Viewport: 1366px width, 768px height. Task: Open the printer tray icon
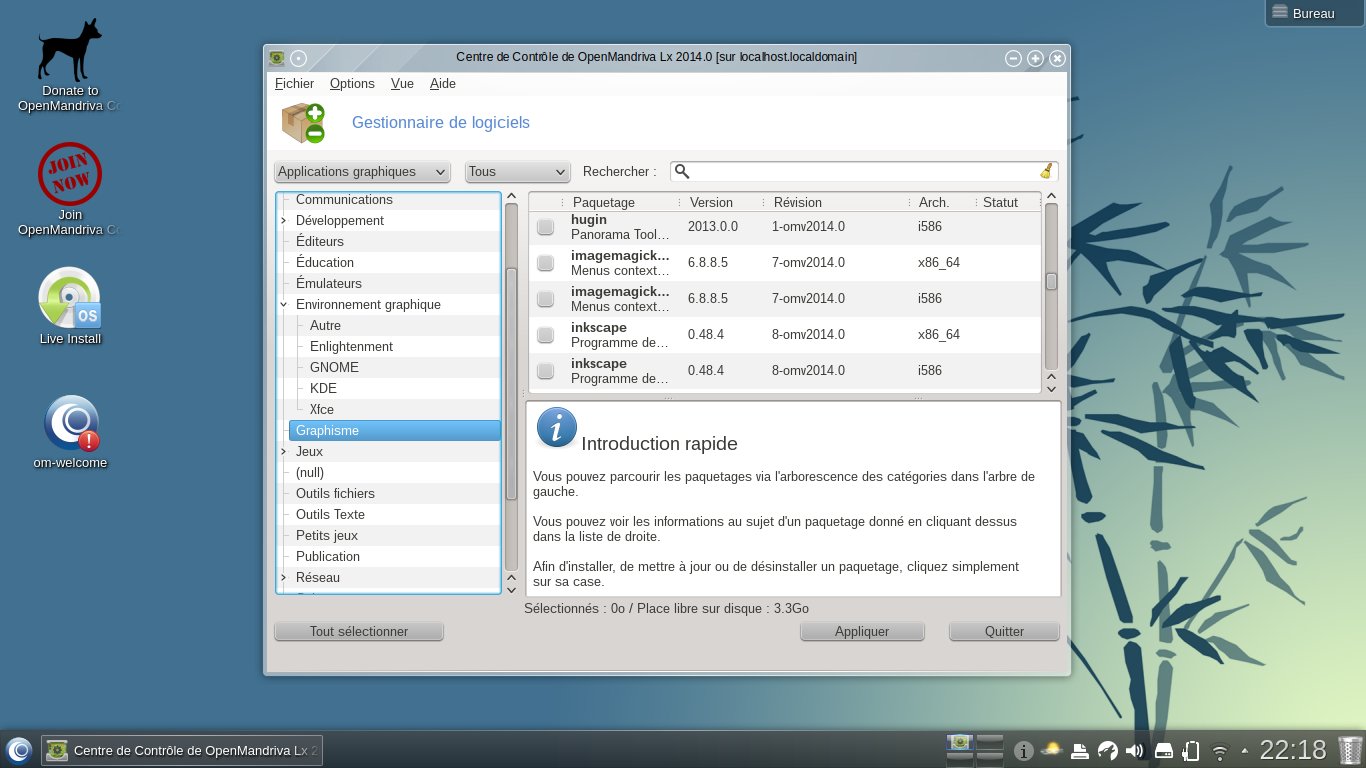[x=1080, y=750]
